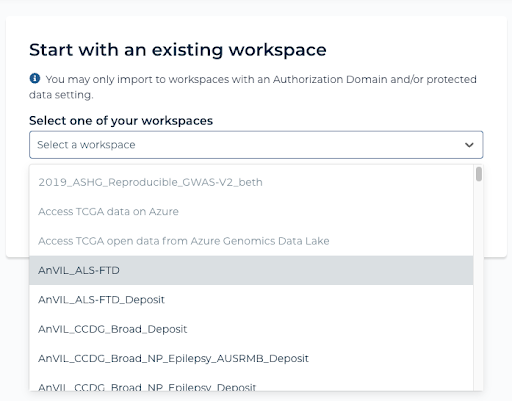Choose AnVIL_CCDG_Broad_NP_Epilepsy_Deposit option
512x401 pixels.
[251, 383]
